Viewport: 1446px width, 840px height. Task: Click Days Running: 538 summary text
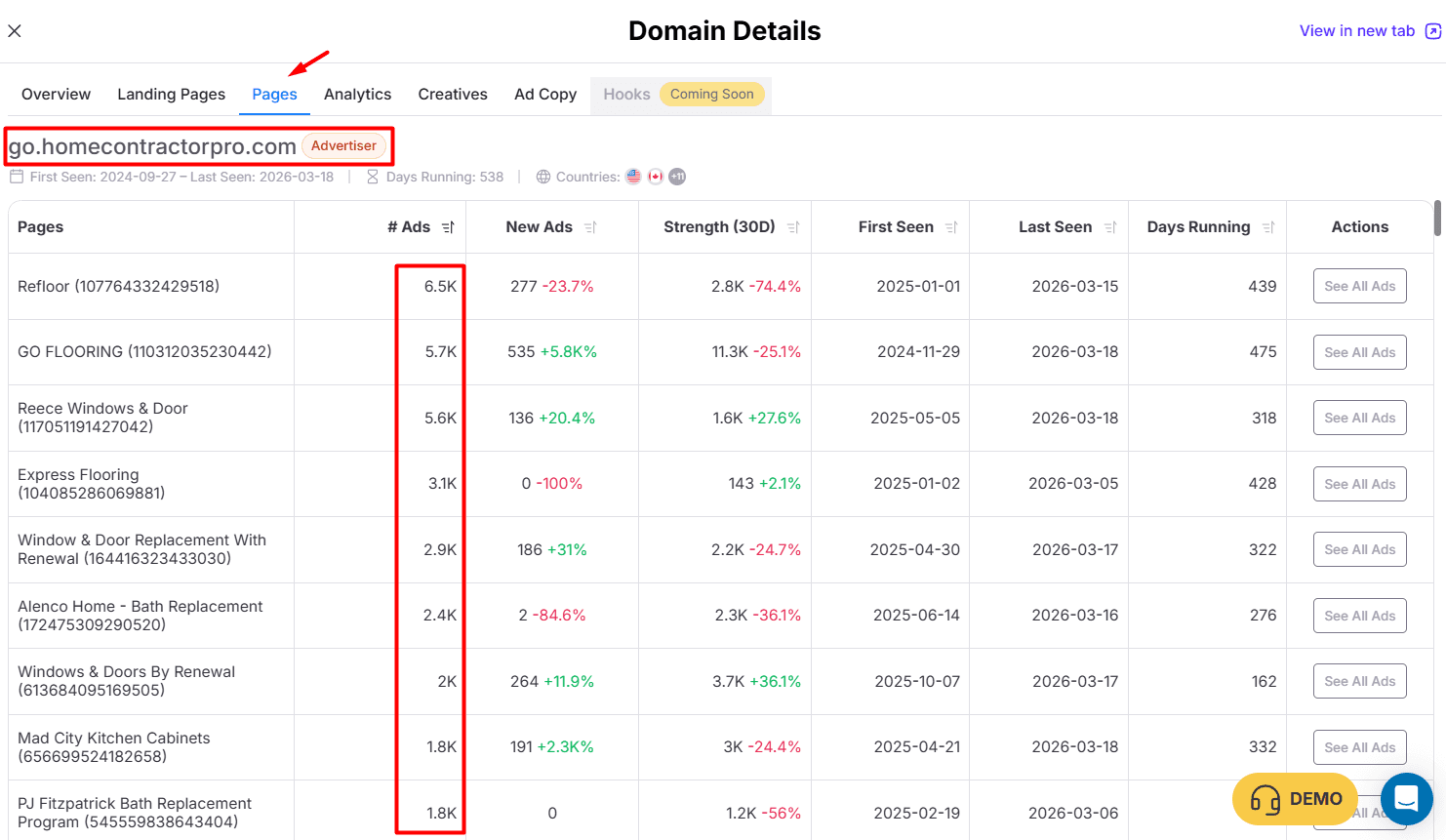tap(445, 177)
